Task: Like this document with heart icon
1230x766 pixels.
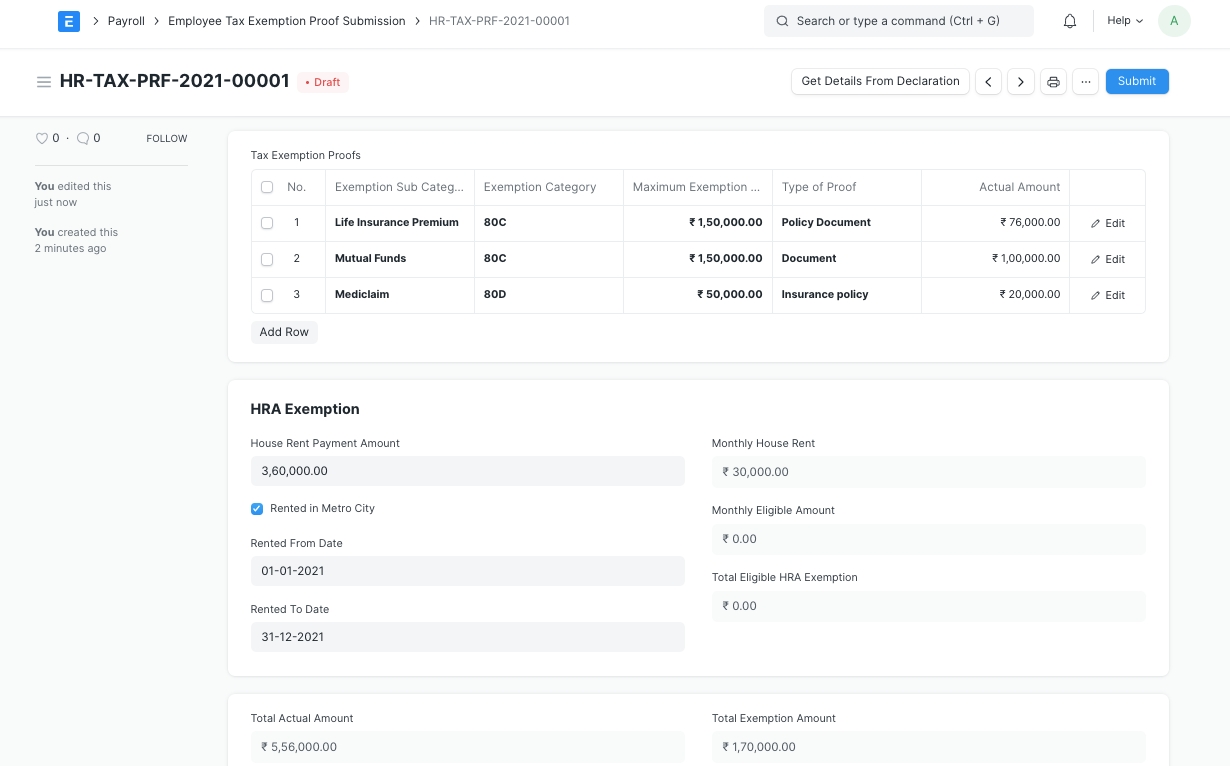Action: (x=42, y=139)
